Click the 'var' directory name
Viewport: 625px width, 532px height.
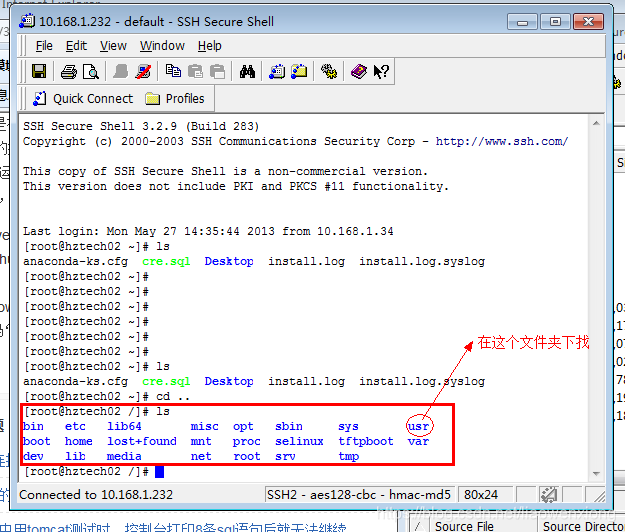(418, 442)
